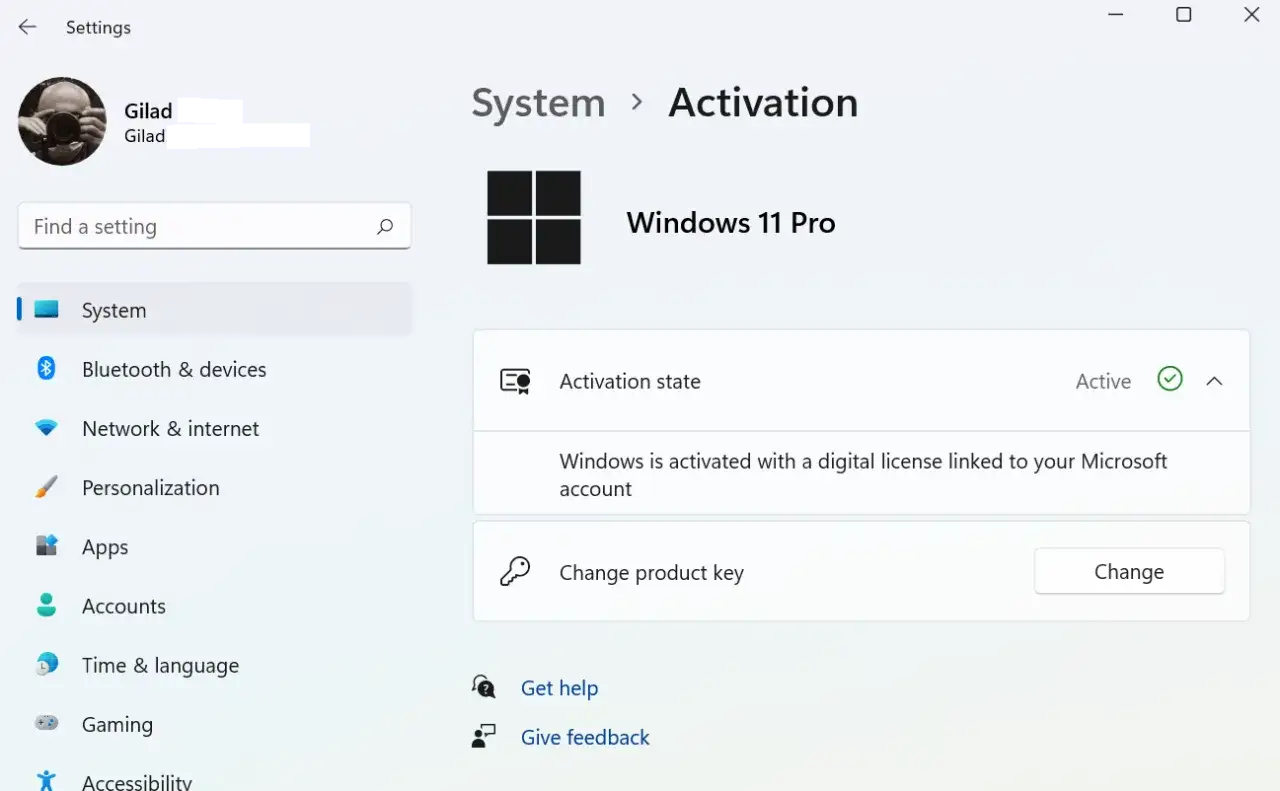Click the Give feedback person icon
1280x791 pixels.
(484, 737)
